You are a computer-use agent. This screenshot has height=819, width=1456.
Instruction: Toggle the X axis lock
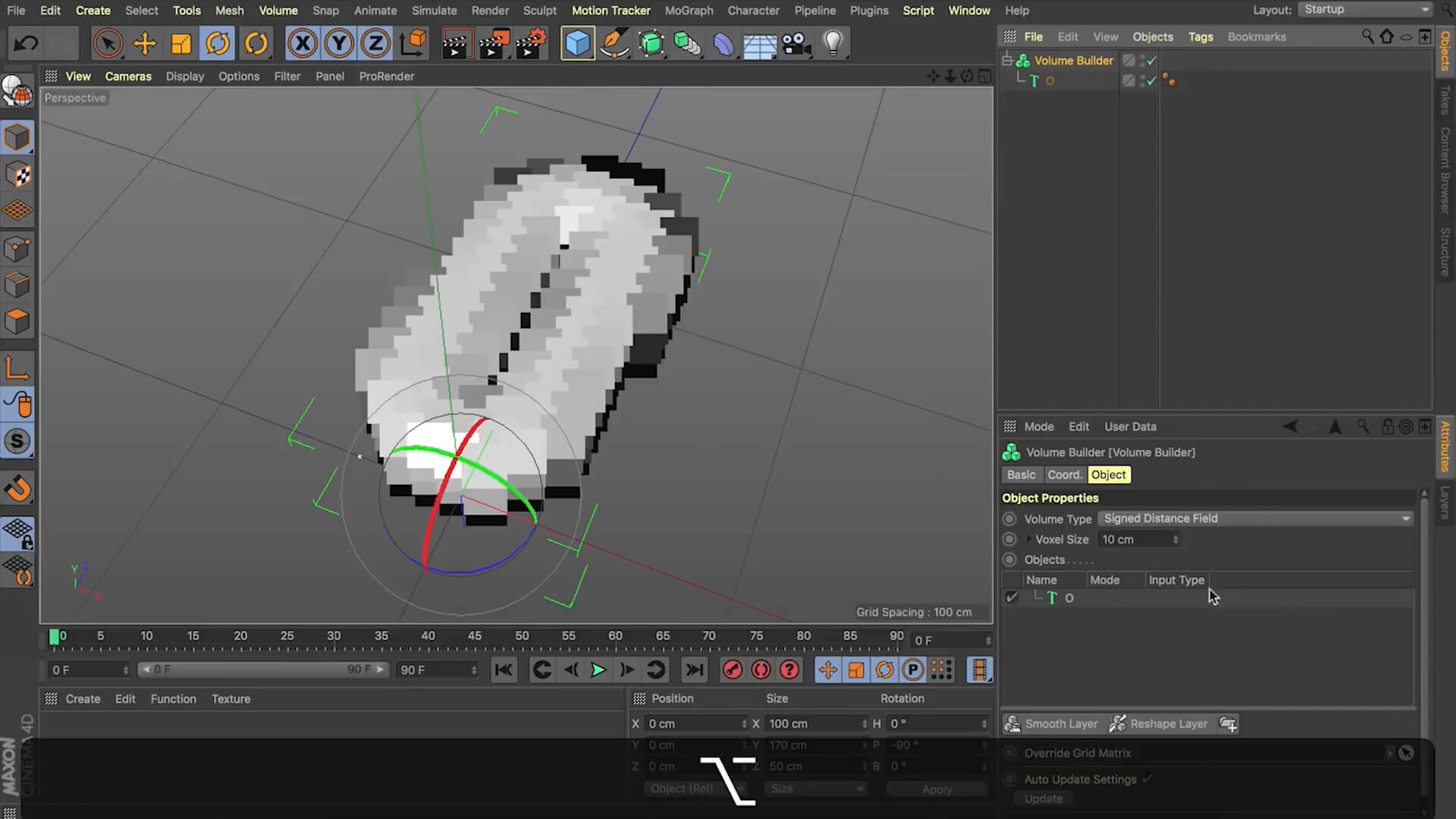coord(303,43)
